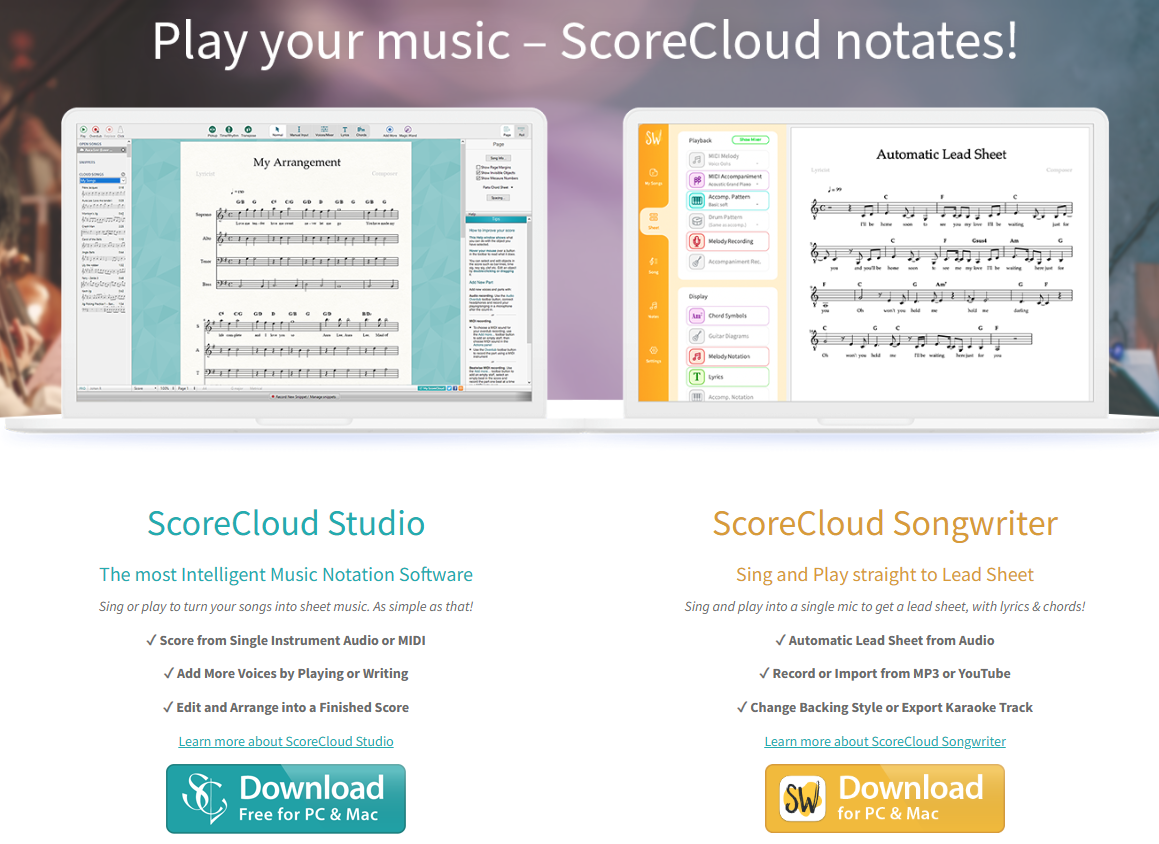Image resolution: width=1159 pixels, height=844 pixels.
Task: Click the SW icon on yellow Download button
Action: coord(803,799)
